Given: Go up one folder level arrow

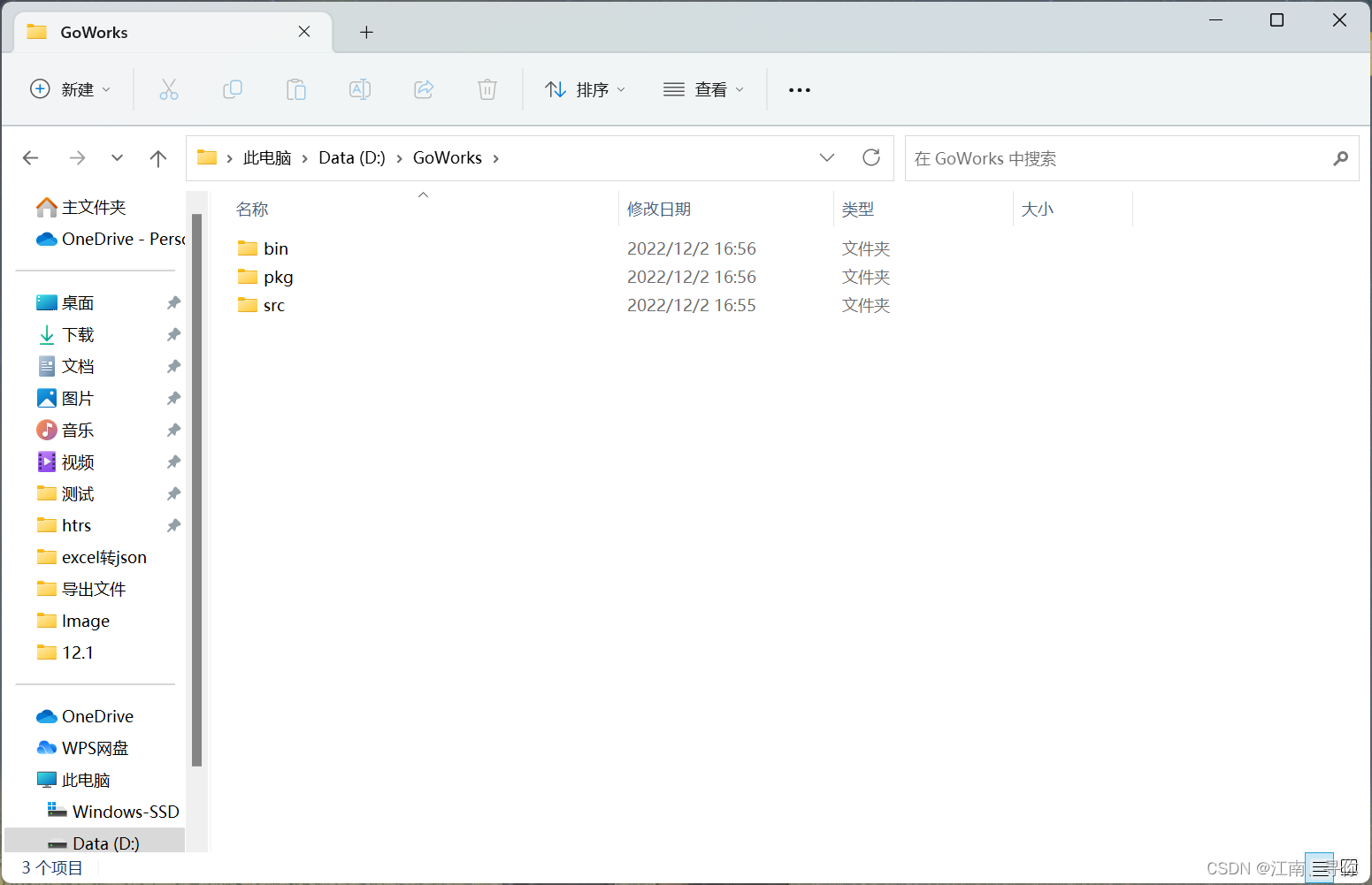Looking at the screenshot, I should point(158,158).
